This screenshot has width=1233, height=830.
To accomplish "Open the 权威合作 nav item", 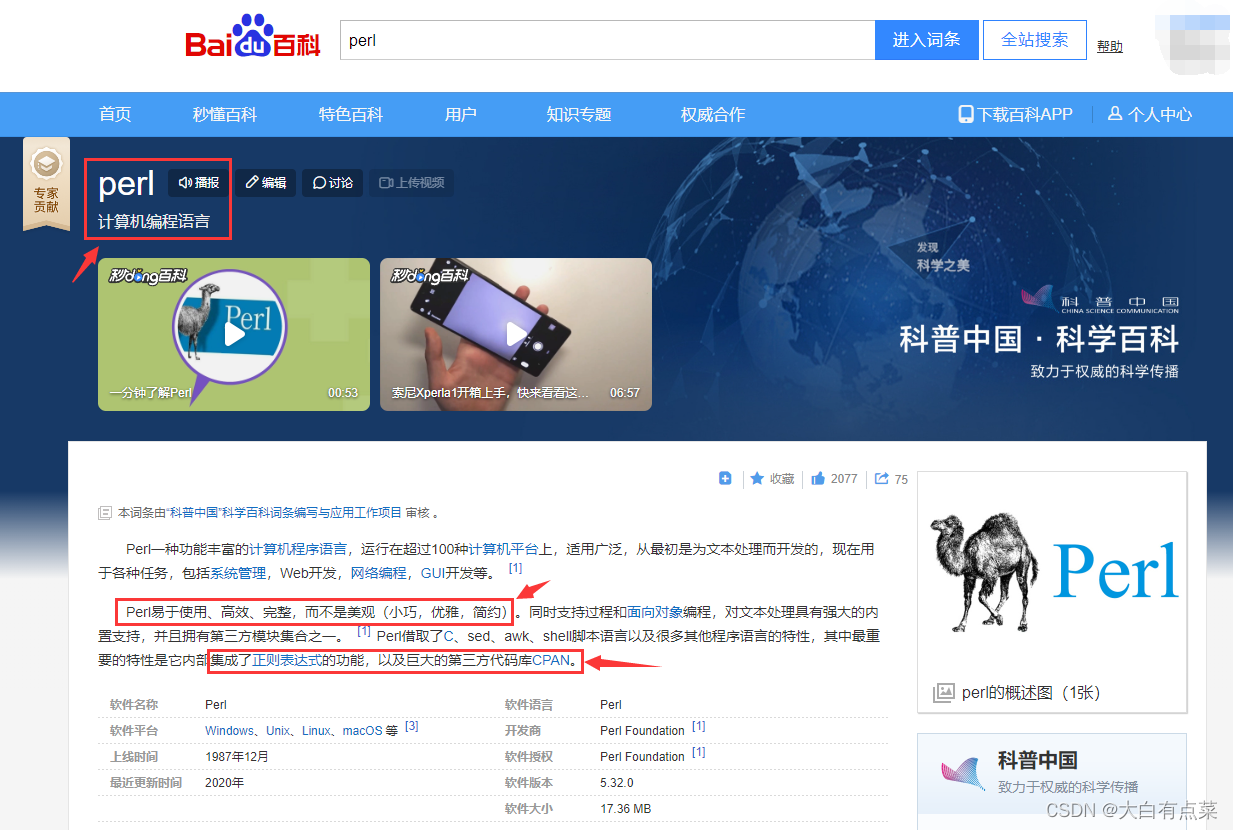I will click(x=713, y=114).
